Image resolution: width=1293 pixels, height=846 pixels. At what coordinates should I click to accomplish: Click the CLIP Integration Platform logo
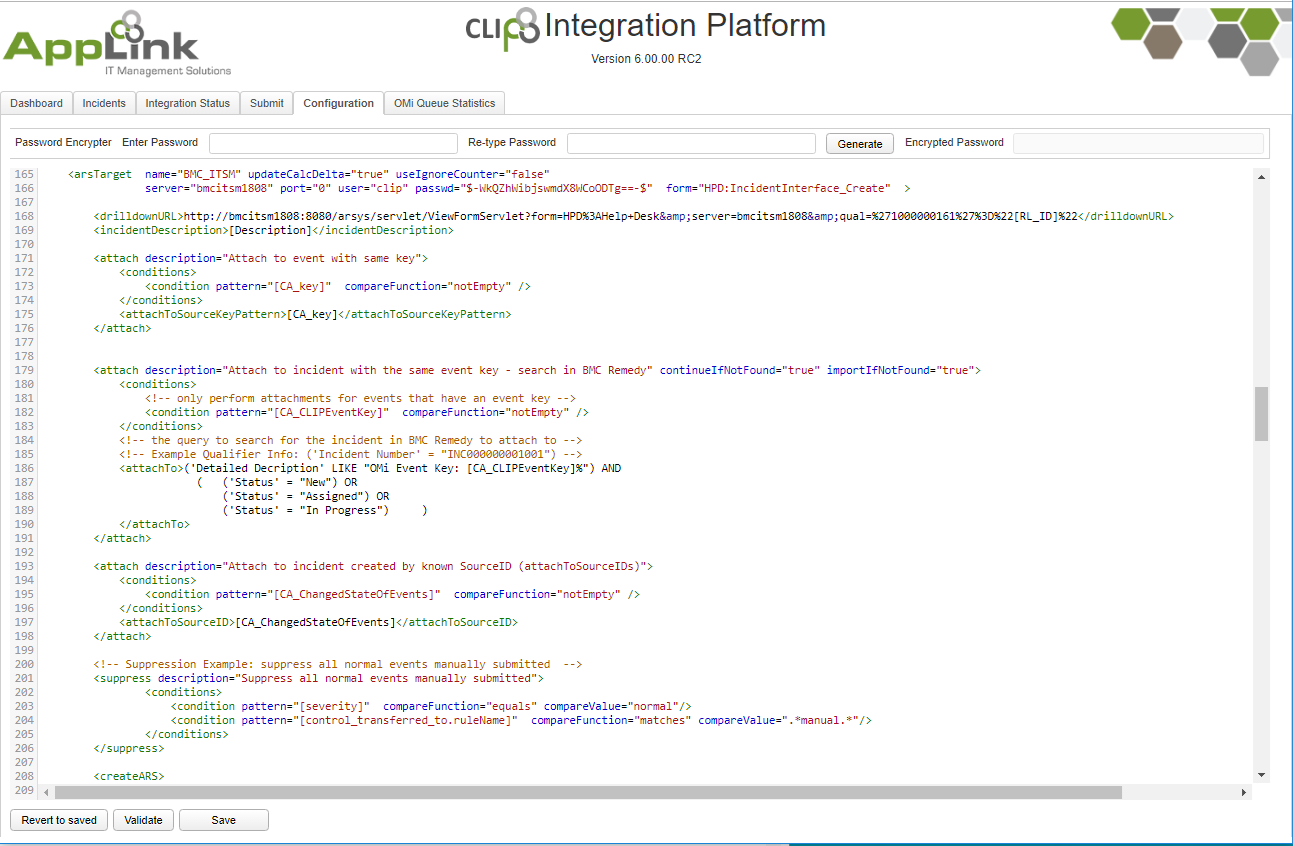[646, 28]
